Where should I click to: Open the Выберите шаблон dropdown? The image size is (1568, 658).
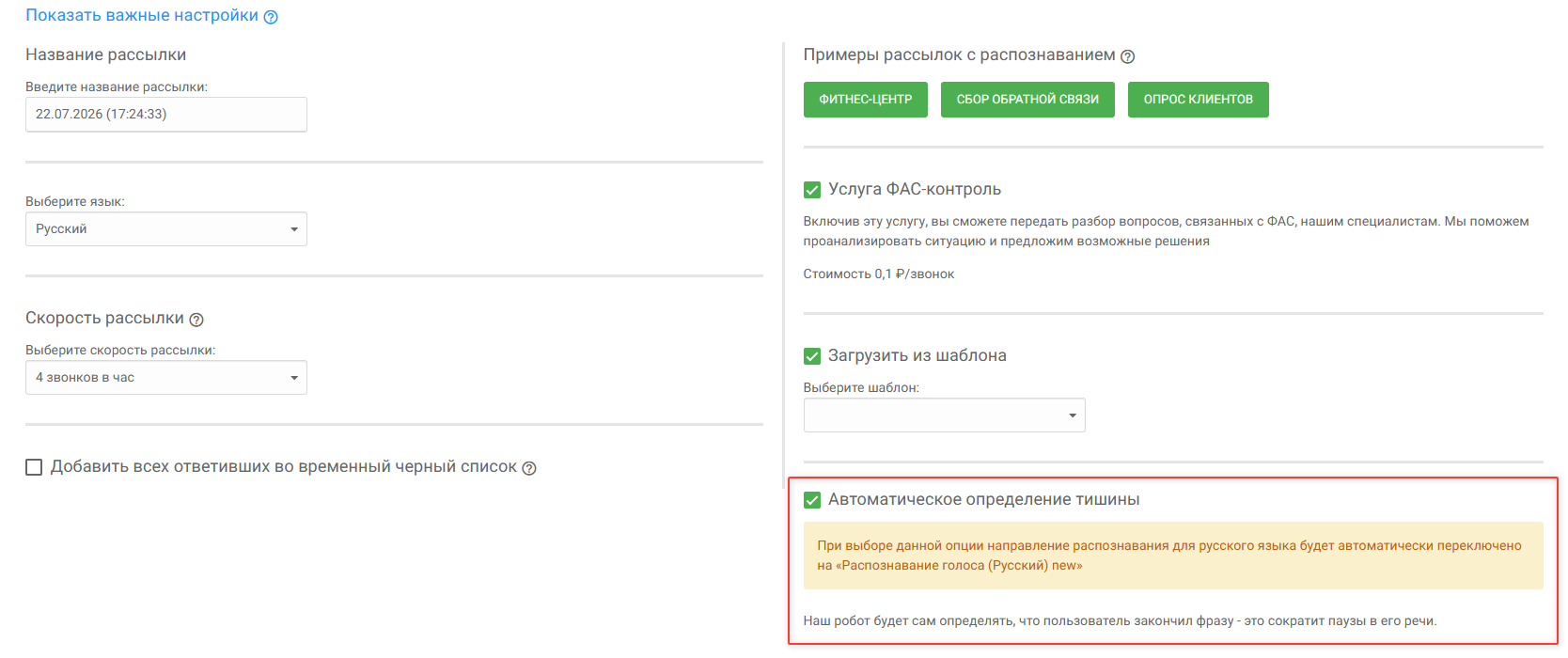[944, 415]
